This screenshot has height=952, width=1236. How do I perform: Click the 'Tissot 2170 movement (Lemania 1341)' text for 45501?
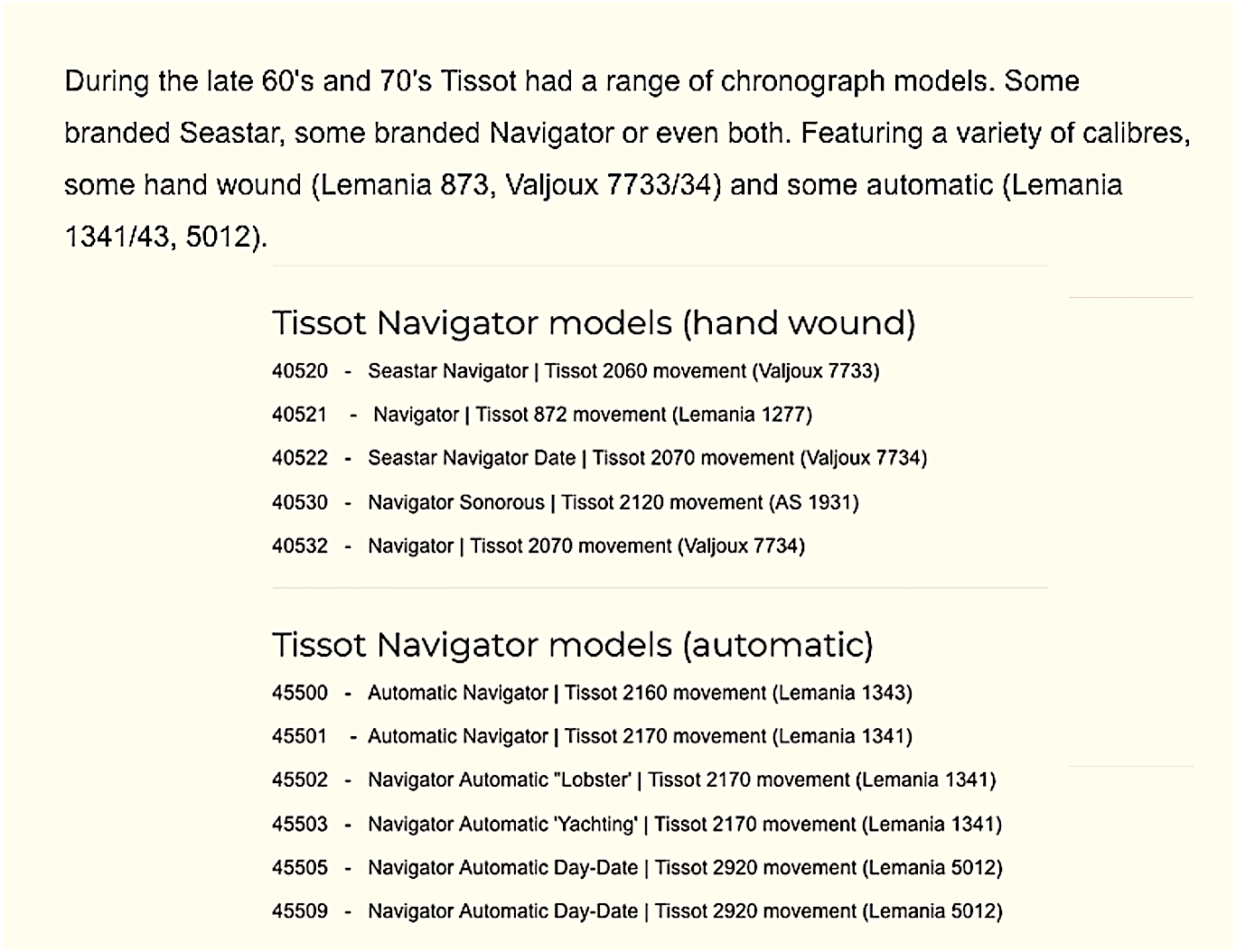pyautogui.click(x=738, y=736)
